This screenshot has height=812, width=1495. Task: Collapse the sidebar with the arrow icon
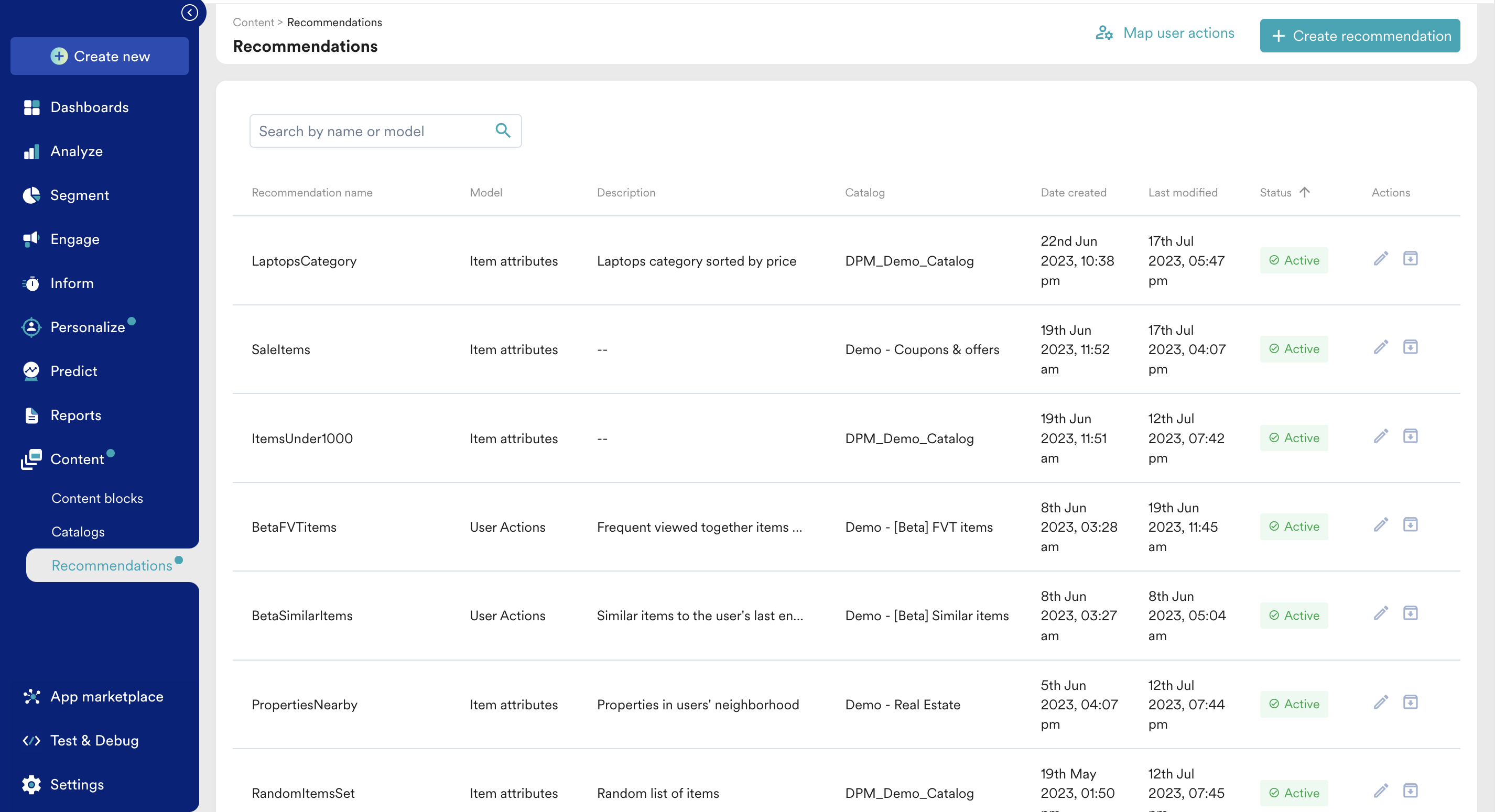click(189, 13)
